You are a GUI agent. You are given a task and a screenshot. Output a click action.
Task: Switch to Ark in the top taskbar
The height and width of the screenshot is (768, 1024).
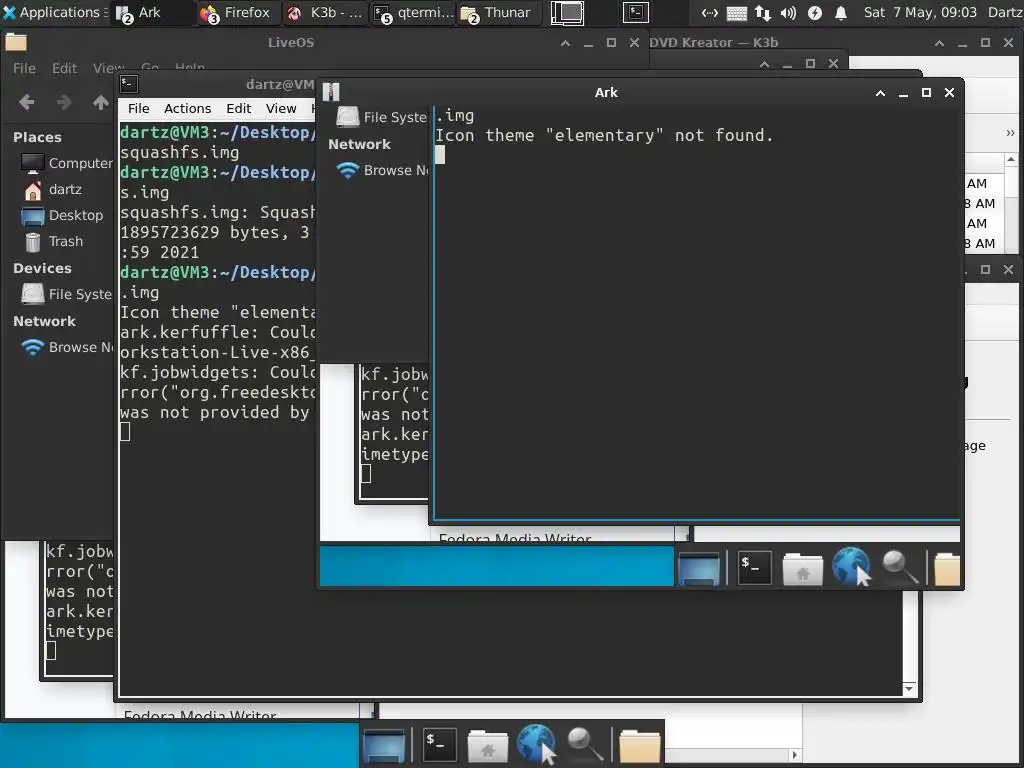point(153,12)
